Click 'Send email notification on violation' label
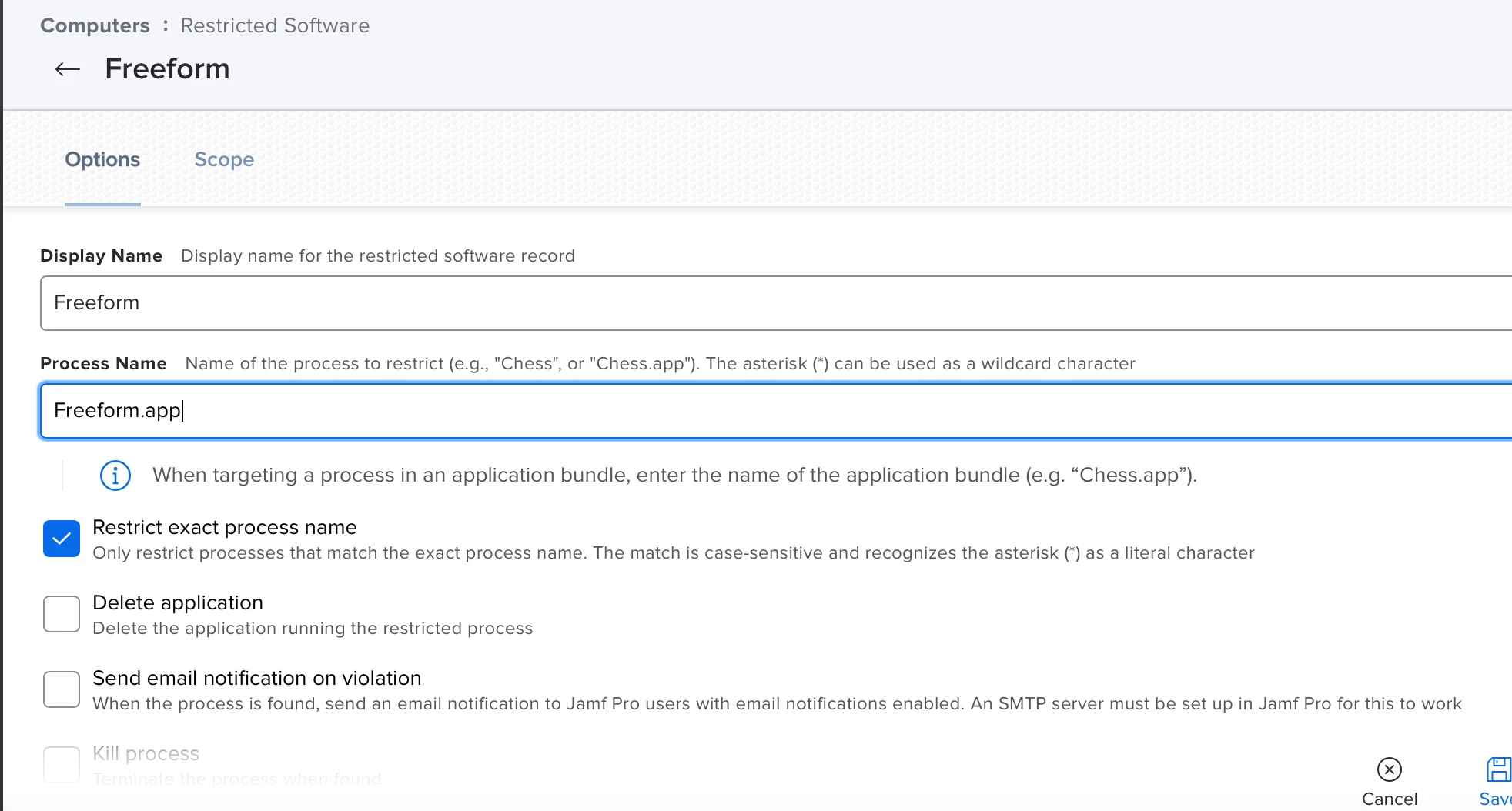The image size is (1512, 811). point(257,678)
